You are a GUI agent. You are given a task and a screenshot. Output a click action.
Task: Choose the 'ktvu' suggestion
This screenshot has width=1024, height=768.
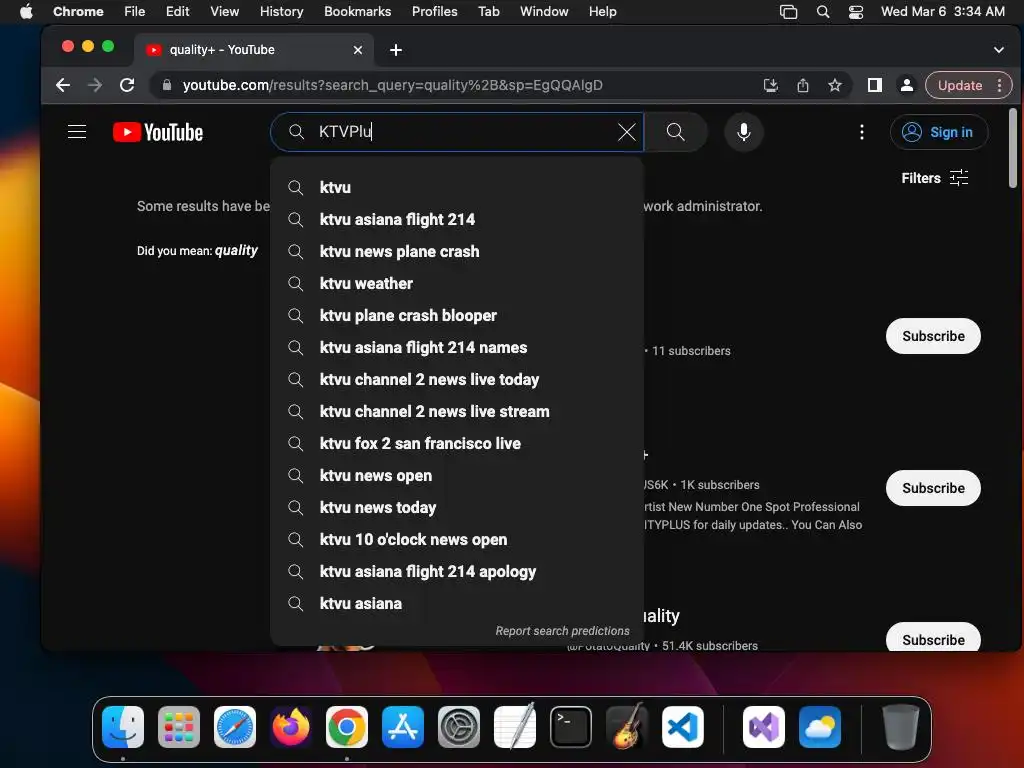coord(456,187)
